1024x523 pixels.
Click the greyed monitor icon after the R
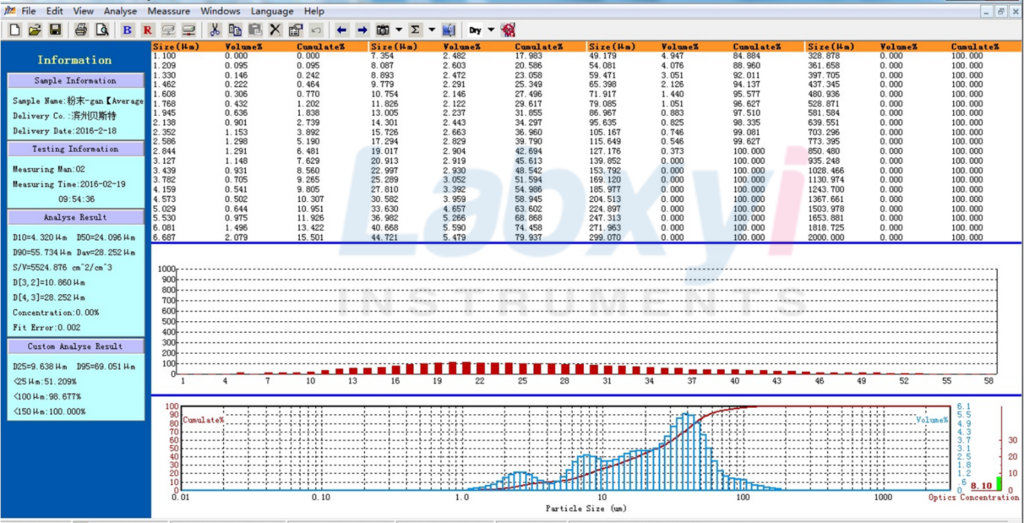coord(168,30)
